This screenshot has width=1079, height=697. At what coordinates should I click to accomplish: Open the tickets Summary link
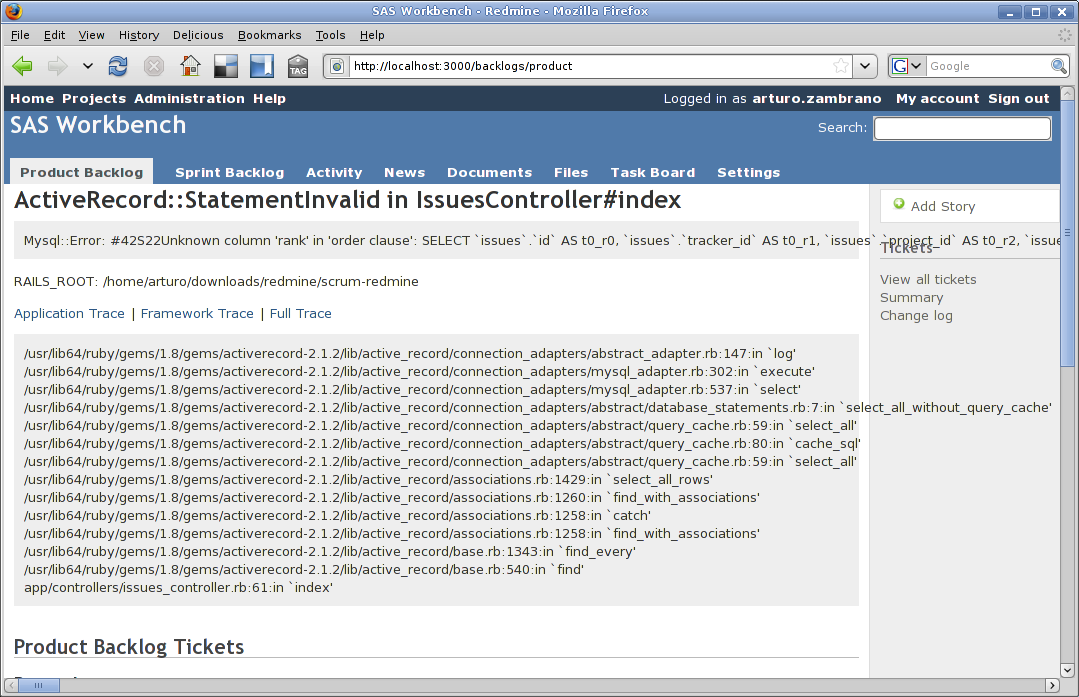(911, 298)
